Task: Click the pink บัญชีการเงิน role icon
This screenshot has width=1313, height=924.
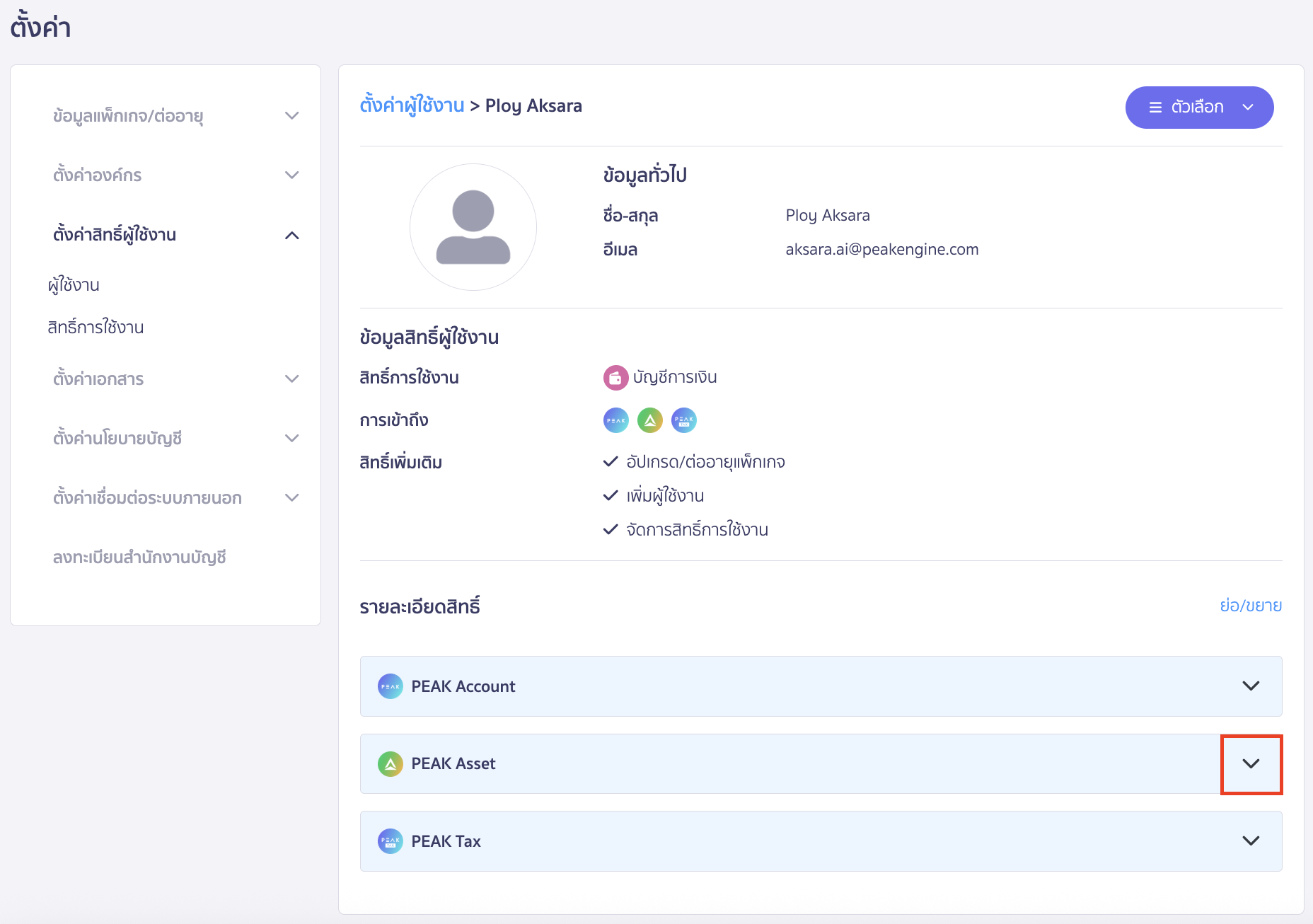Action: (x=616, y=377)
